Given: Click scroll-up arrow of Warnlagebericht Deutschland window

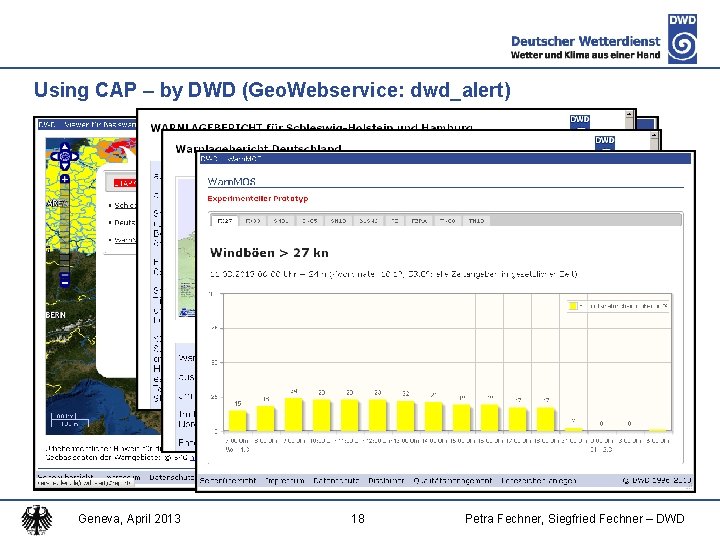Looking at the screenshot, I should click(654, 135).
